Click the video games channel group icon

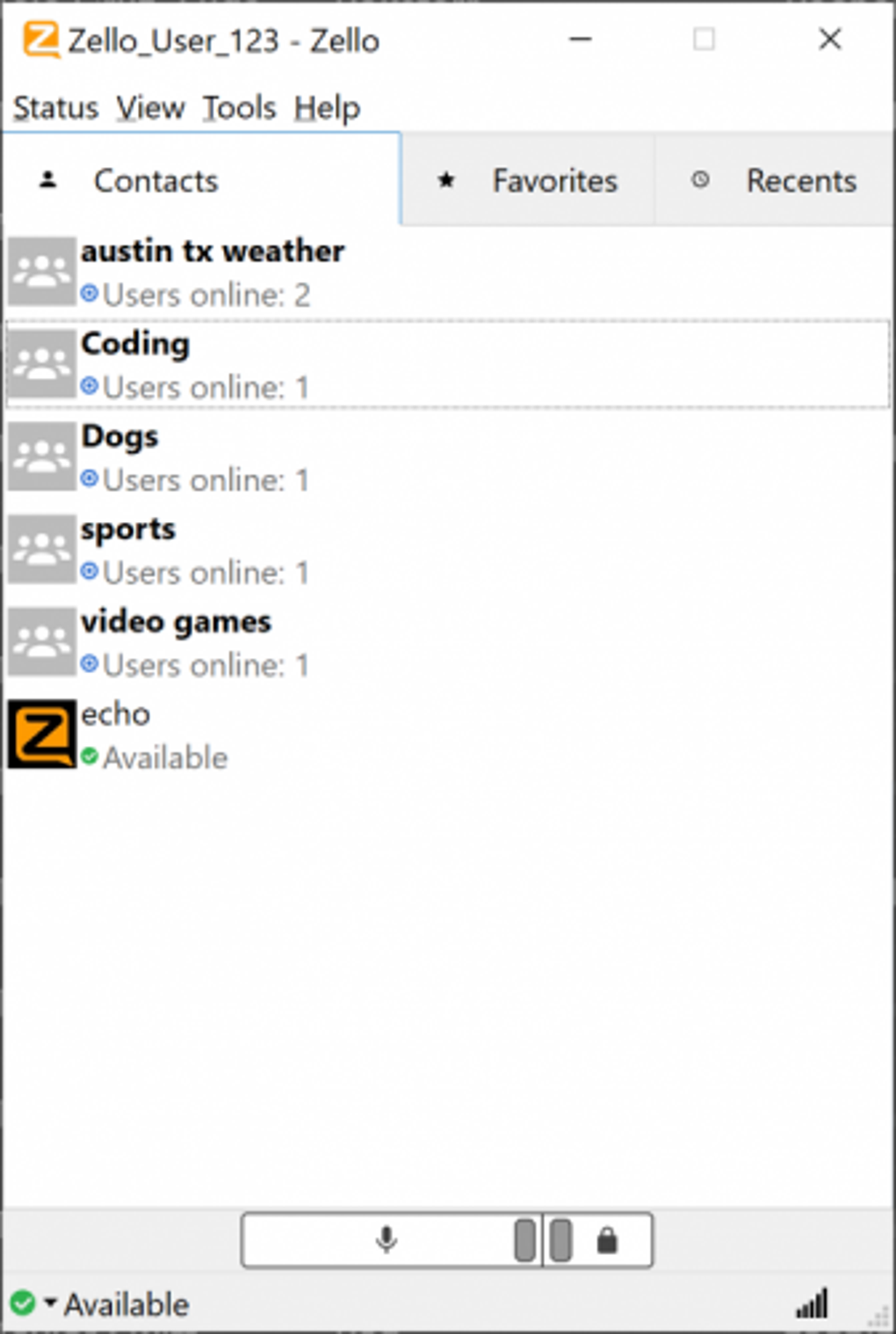[42, 642]
